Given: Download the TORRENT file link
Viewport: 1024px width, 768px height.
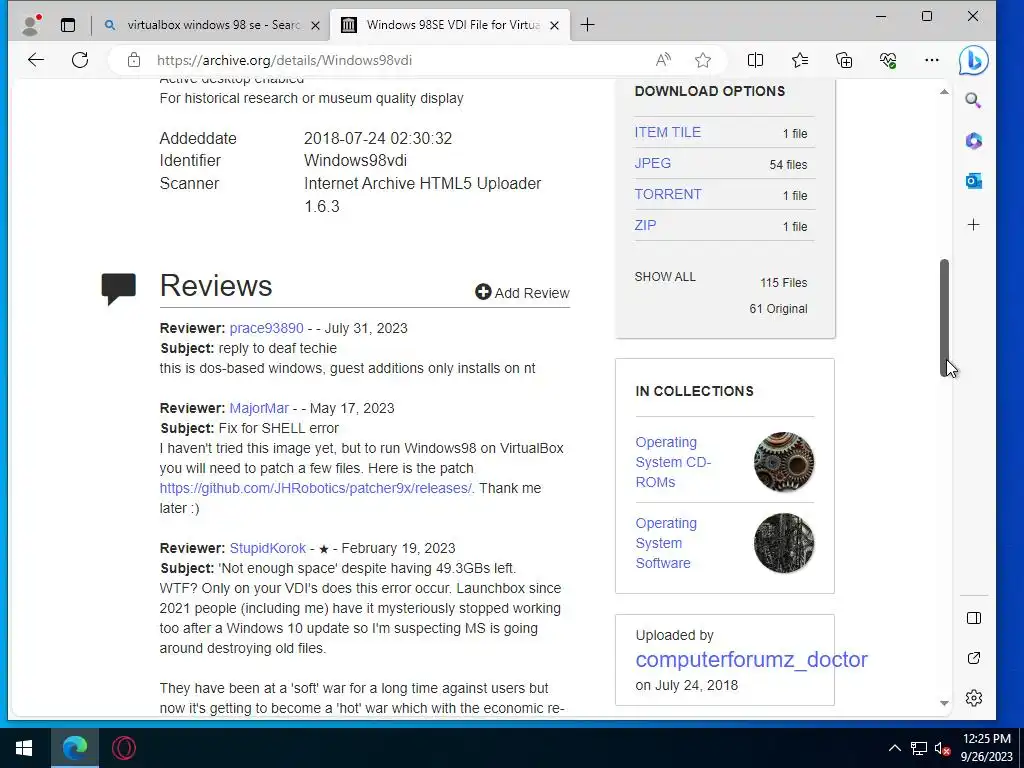Looking at the screenshot, I should click(667, 194).
